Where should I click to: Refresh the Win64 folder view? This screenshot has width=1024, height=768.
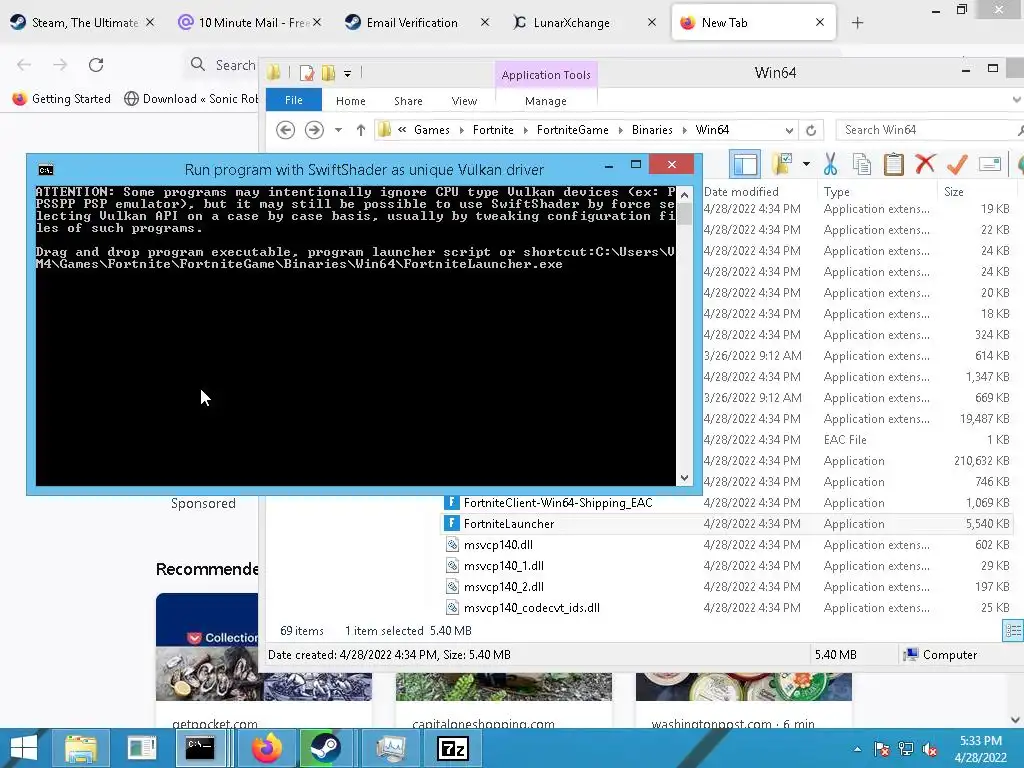(x=811, y=130)
